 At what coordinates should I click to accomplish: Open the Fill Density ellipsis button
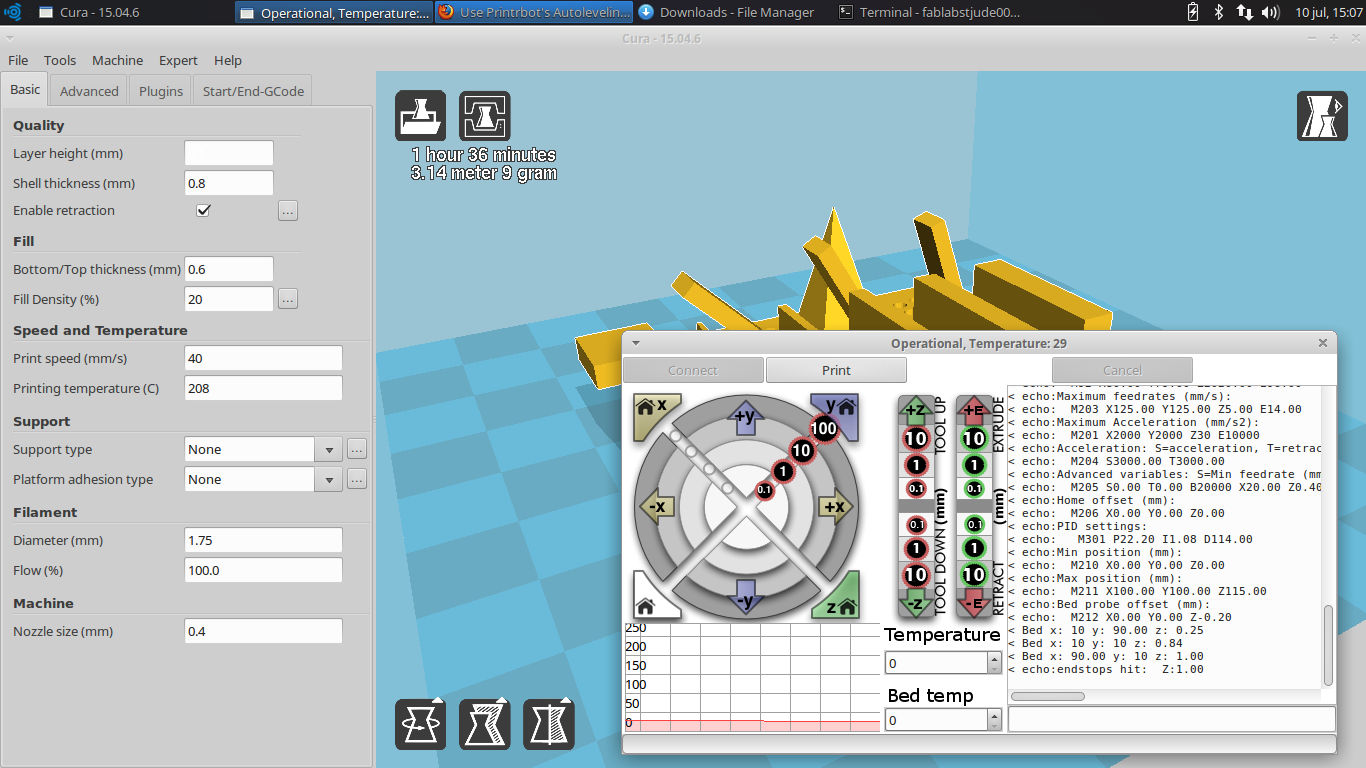pyautogui.click(x=288, y=299)
